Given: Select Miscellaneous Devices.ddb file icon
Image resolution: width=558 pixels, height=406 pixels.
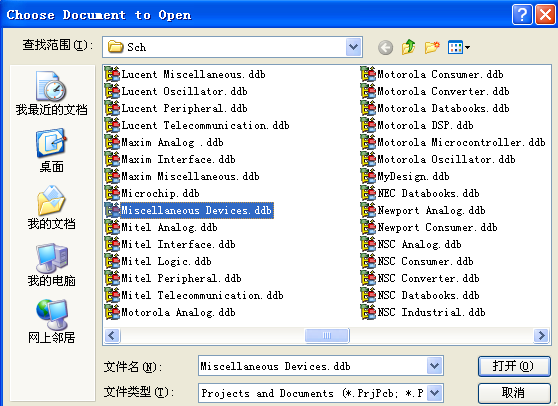Looking at the screenshot, I should [x=112, y=210].
